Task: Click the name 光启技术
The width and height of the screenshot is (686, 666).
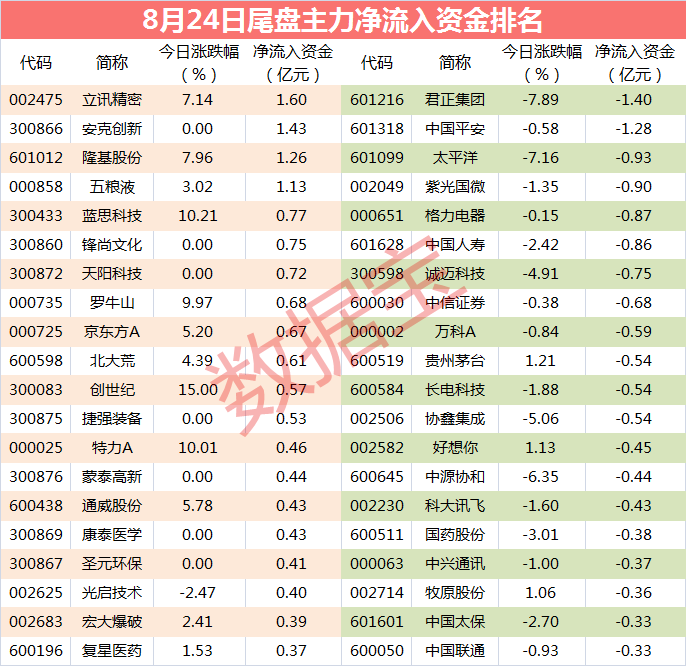Action: click(112, 592)
